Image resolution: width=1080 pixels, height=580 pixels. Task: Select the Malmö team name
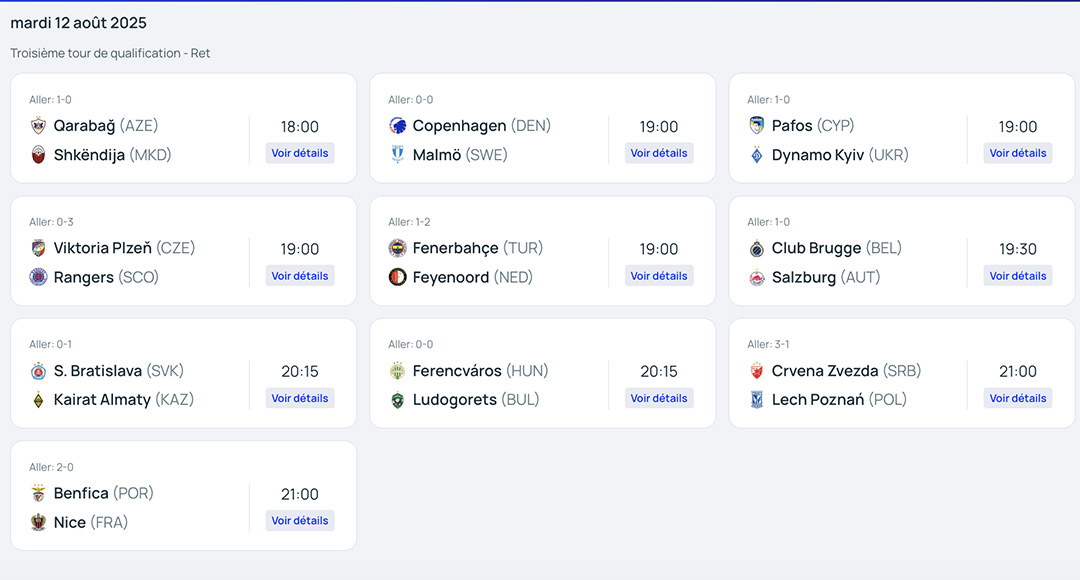click(436, 155)
